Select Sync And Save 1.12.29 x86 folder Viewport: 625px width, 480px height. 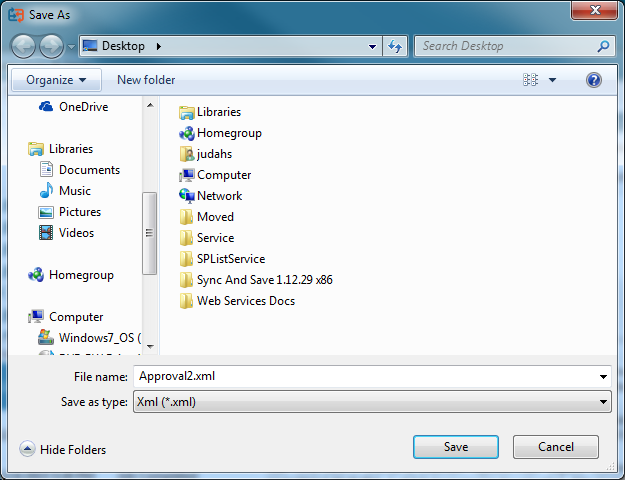point(256,280)
